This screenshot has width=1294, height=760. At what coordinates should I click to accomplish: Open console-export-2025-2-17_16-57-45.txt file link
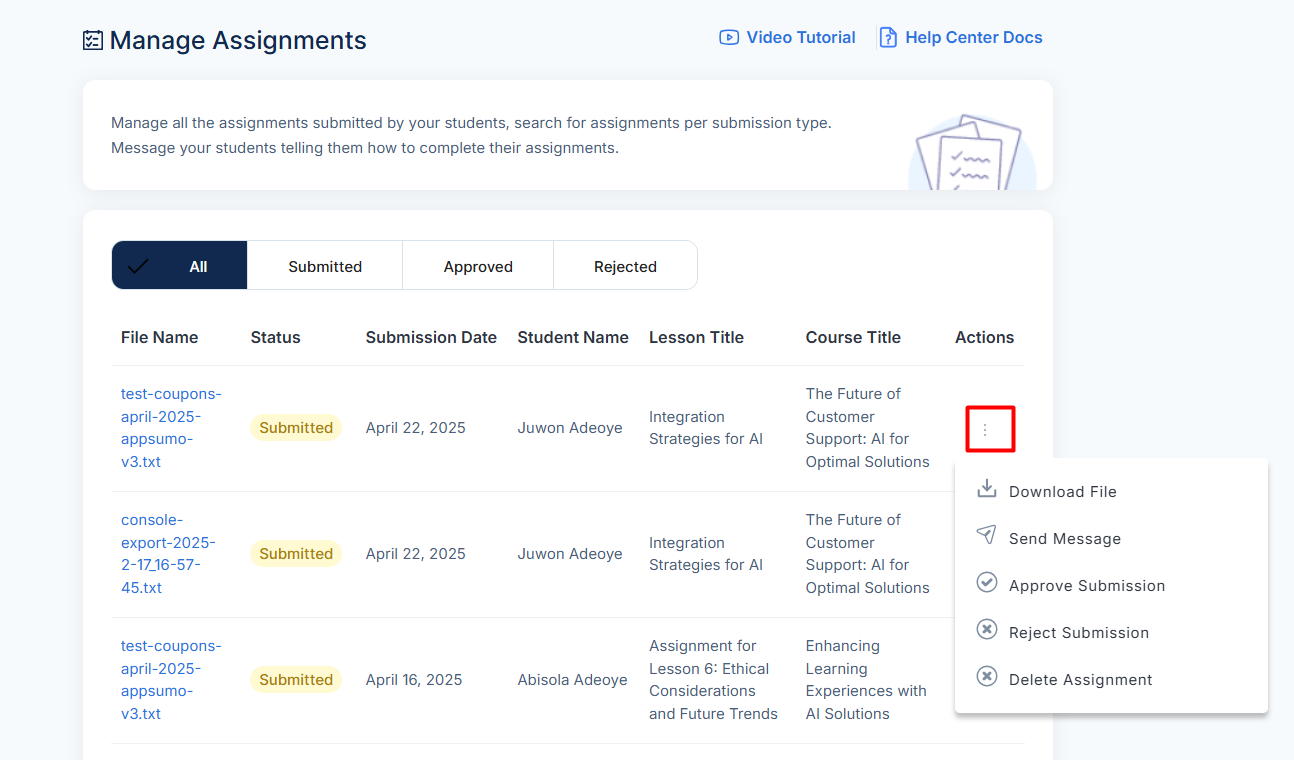[x=168, y=554]
